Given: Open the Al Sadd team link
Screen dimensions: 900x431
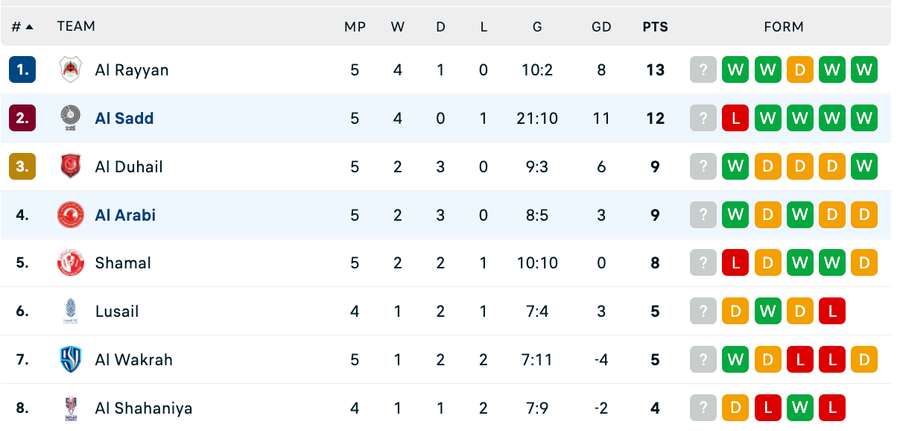Looking at the screenshot, I should coord(124,118).
